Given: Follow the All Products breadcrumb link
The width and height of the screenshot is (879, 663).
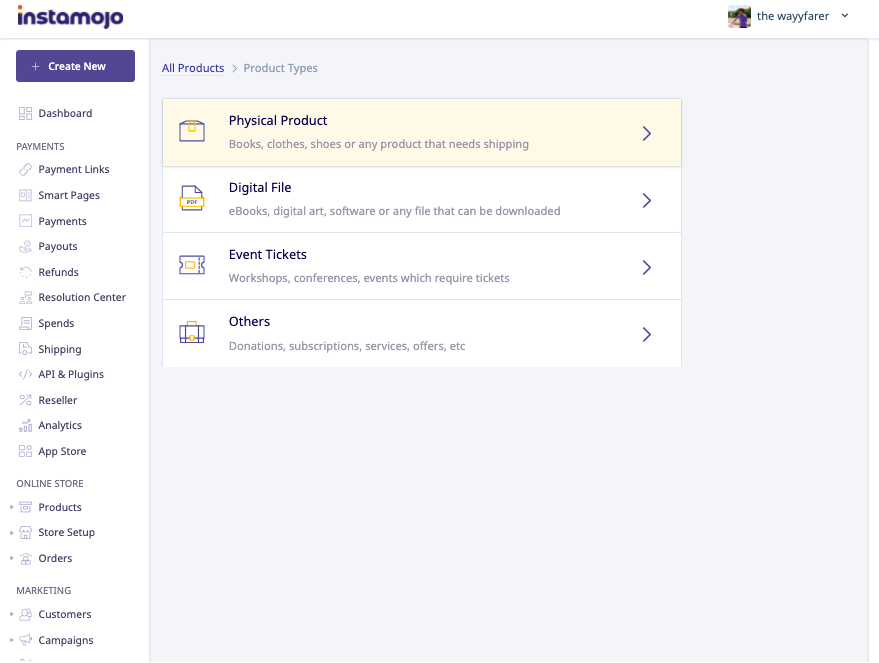Looking at the screenshot, I should (x=193, y=68).
